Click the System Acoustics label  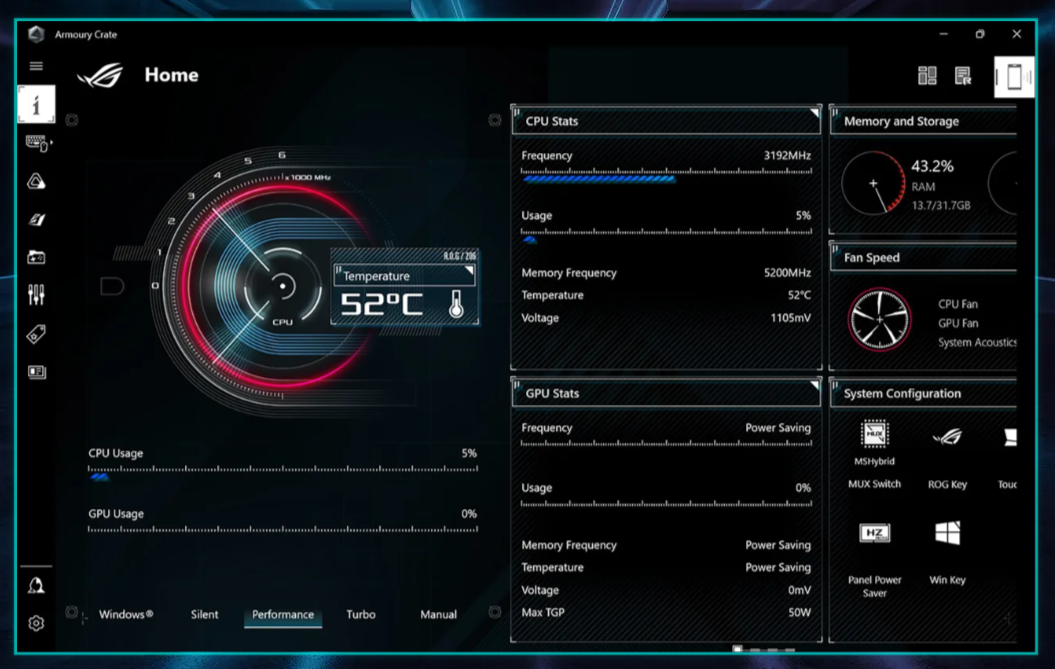[977, 342]
